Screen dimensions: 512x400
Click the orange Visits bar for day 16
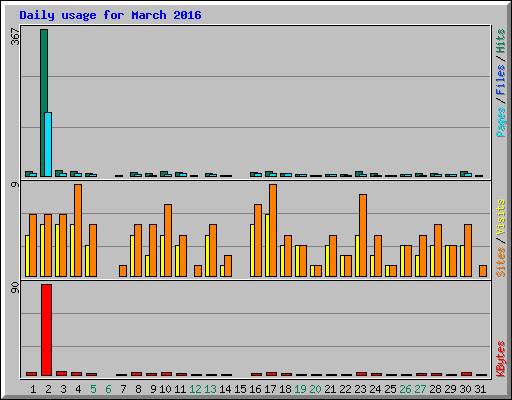[258, 240]
